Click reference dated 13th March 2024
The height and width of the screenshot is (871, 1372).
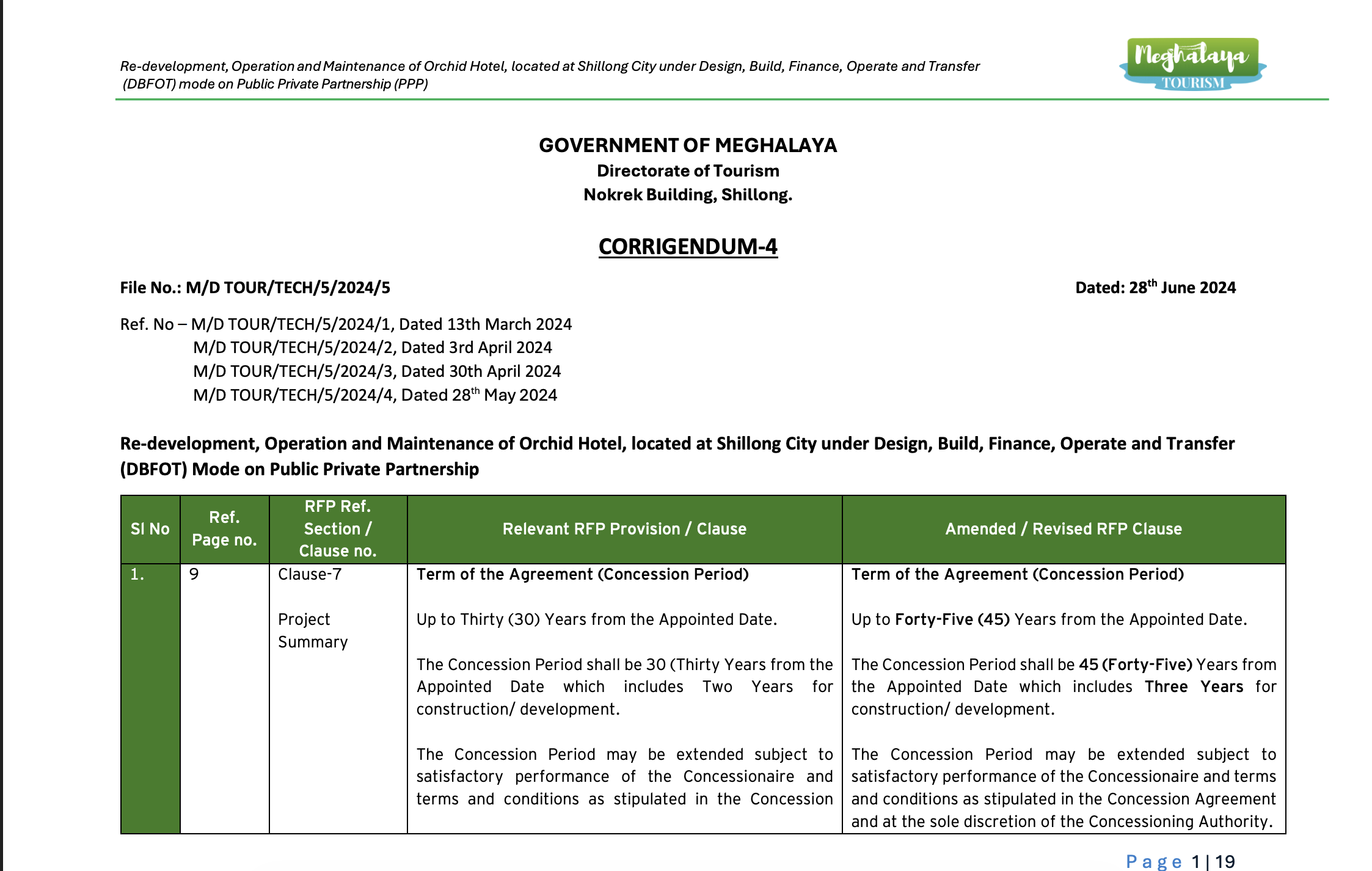click(381, 324)
